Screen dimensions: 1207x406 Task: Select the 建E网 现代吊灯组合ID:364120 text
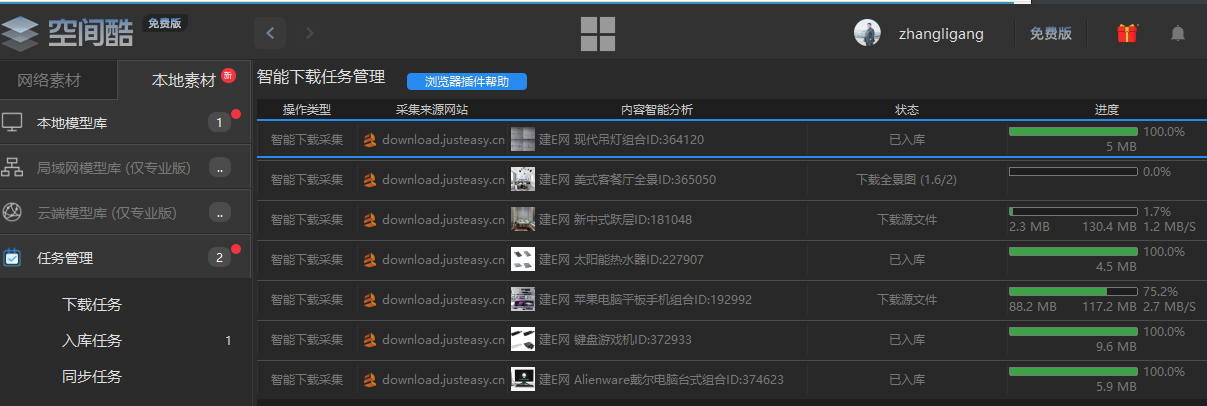click(x=621, y=140)
